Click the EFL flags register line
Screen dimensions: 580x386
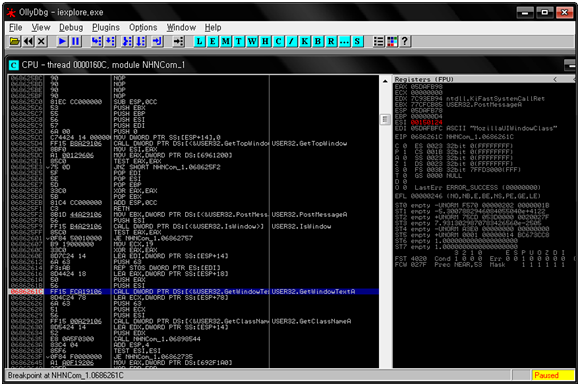[x=468, y=196]
